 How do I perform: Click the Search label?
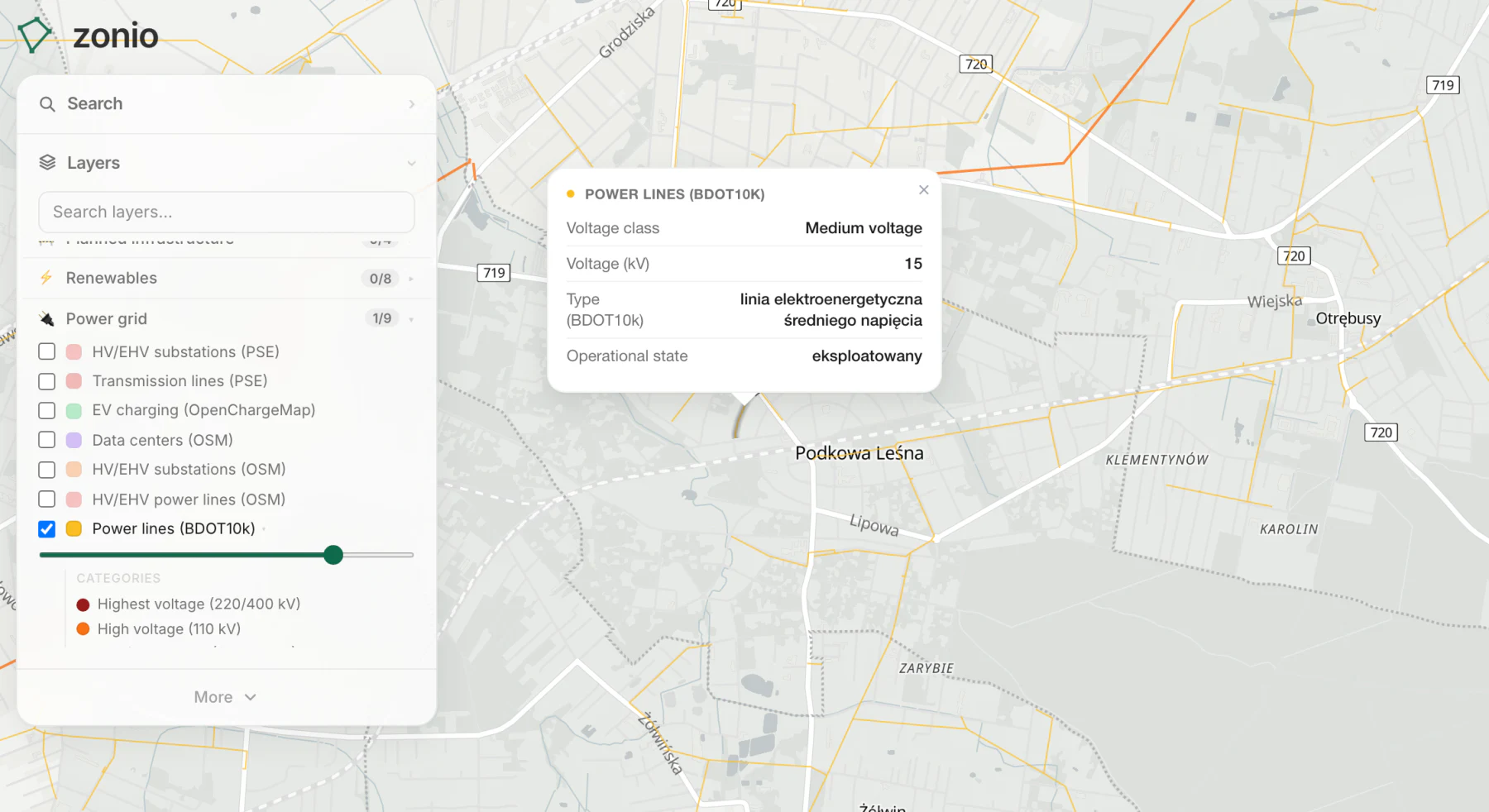point(95,104)
